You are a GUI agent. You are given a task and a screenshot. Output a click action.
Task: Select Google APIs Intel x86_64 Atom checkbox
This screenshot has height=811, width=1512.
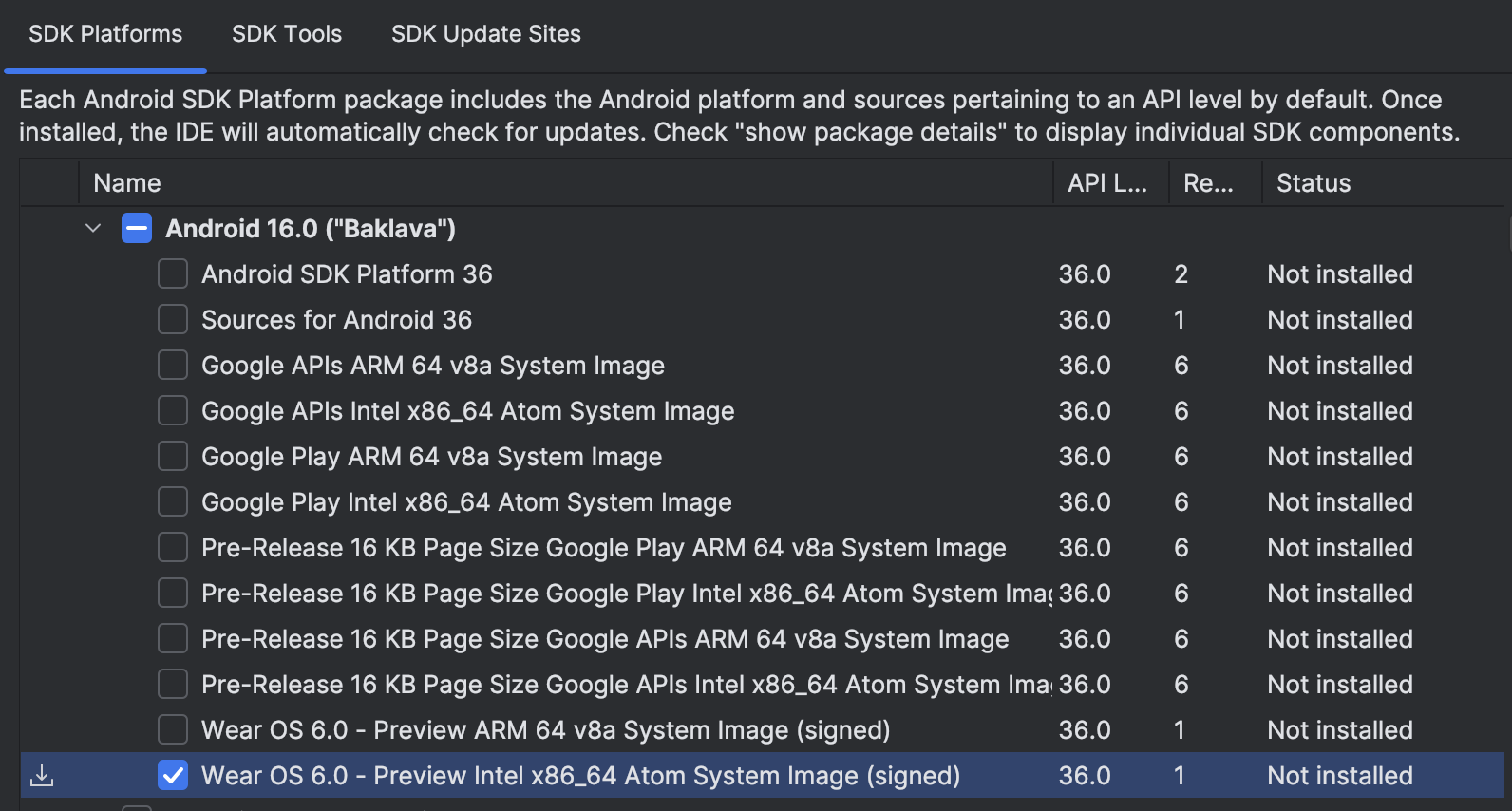[173, 411]
